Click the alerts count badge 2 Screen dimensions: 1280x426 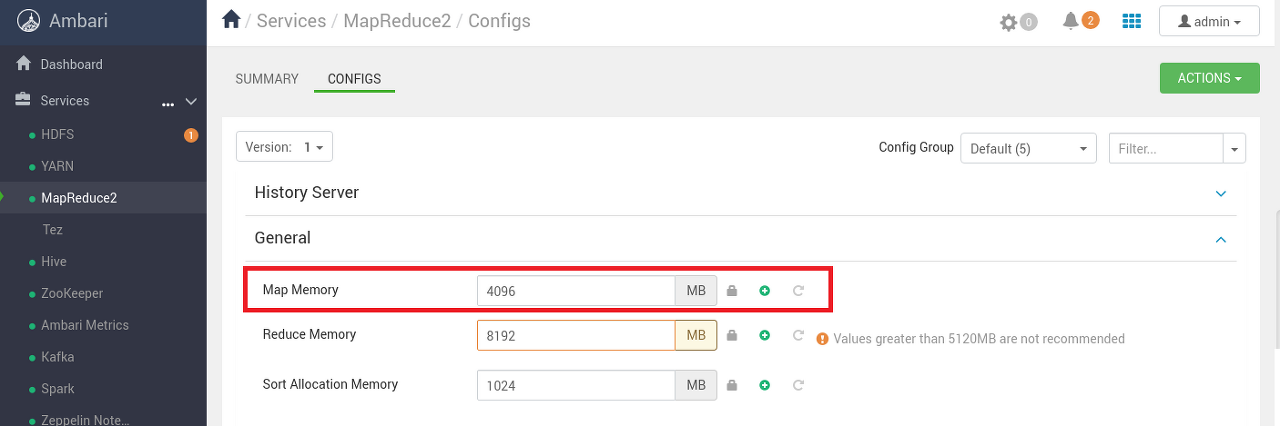pos(1090,20)
